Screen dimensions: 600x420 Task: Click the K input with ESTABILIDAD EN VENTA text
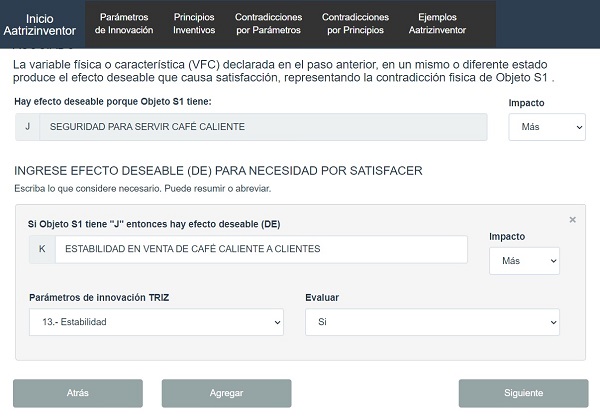click(260, 249)
